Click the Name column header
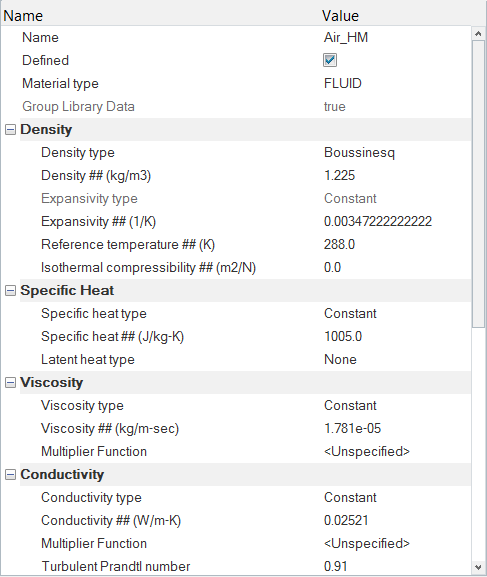The image size is (487, 577). (23, 16)
